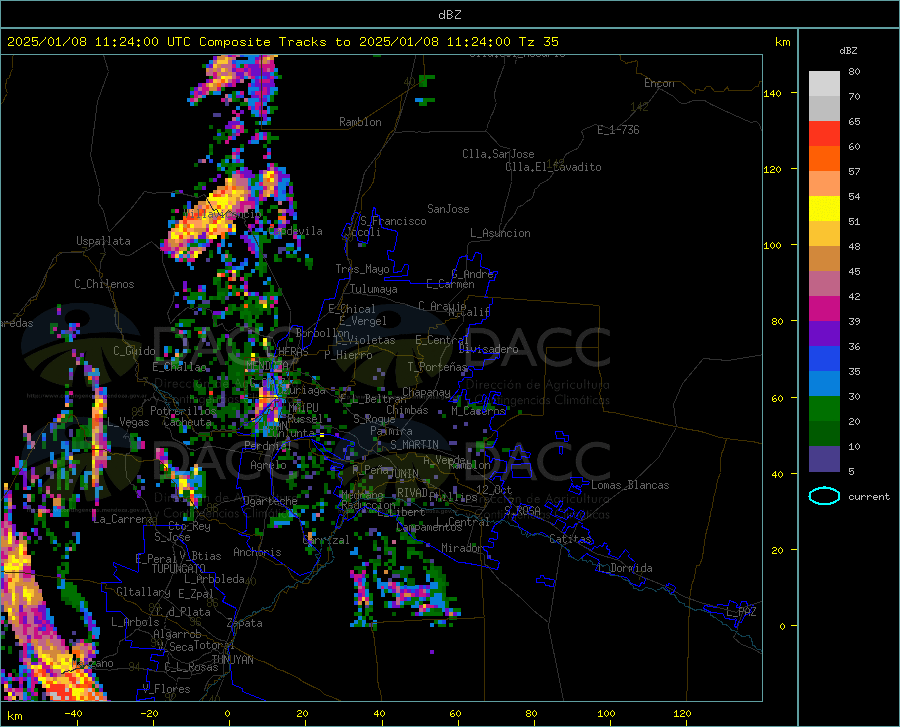This screenshot has height=727, width=900.
Task: Click the 'Clla.SanJose' map label
Action: pos(498,154)
